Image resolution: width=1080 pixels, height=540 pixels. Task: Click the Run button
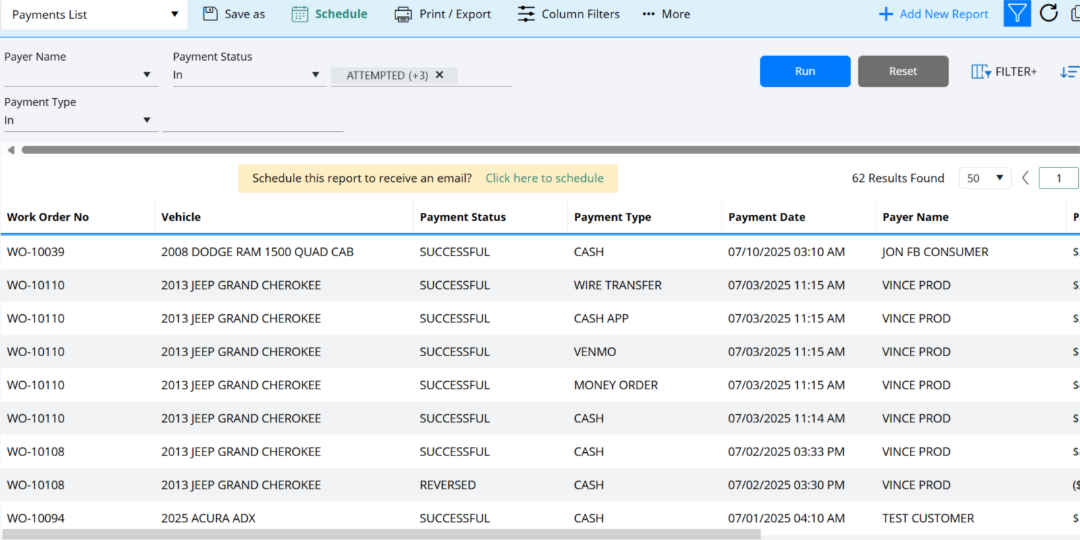click(x=805, y=71)
